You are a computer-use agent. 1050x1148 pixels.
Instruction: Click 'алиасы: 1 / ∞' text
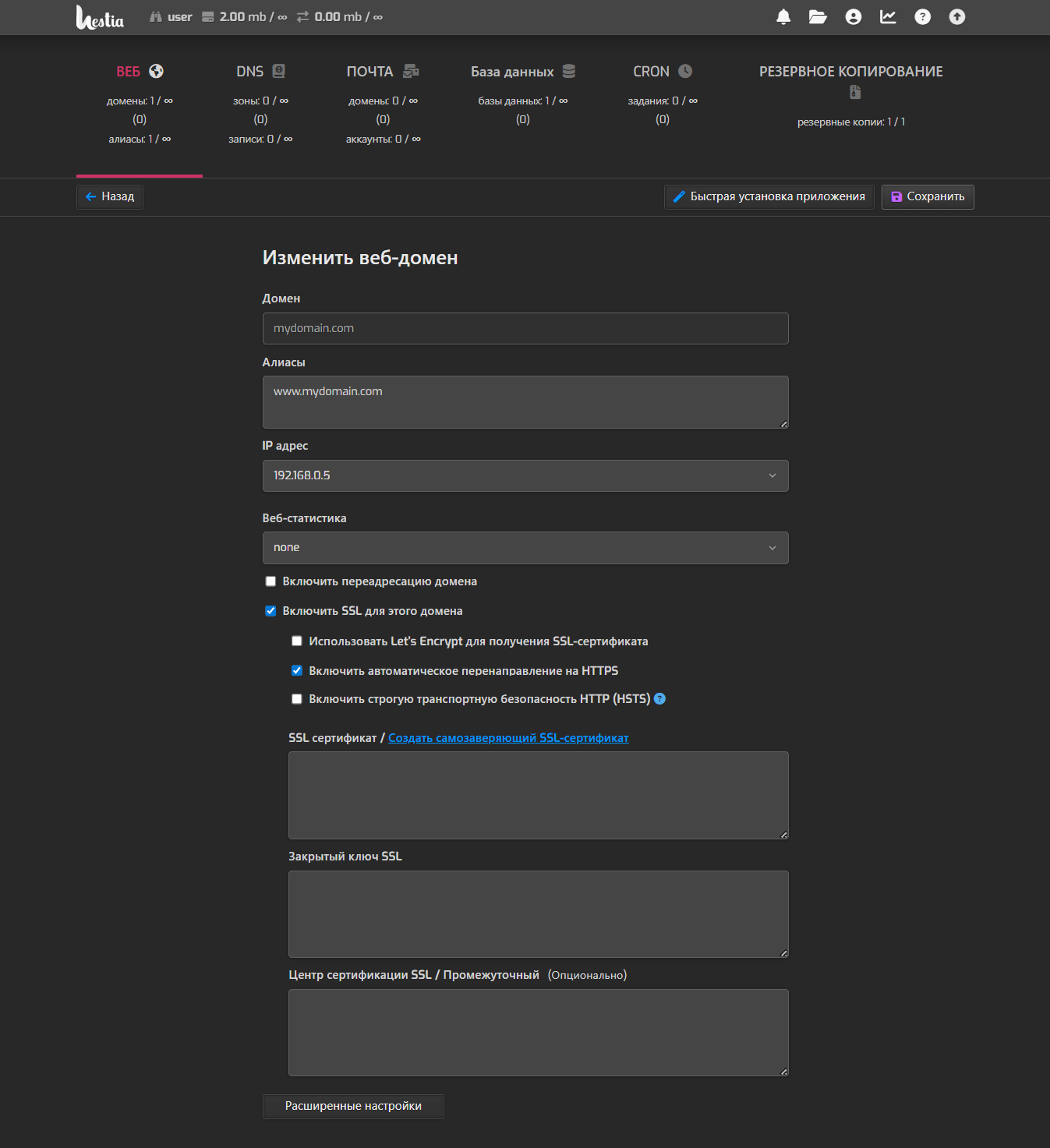point(140,139)
